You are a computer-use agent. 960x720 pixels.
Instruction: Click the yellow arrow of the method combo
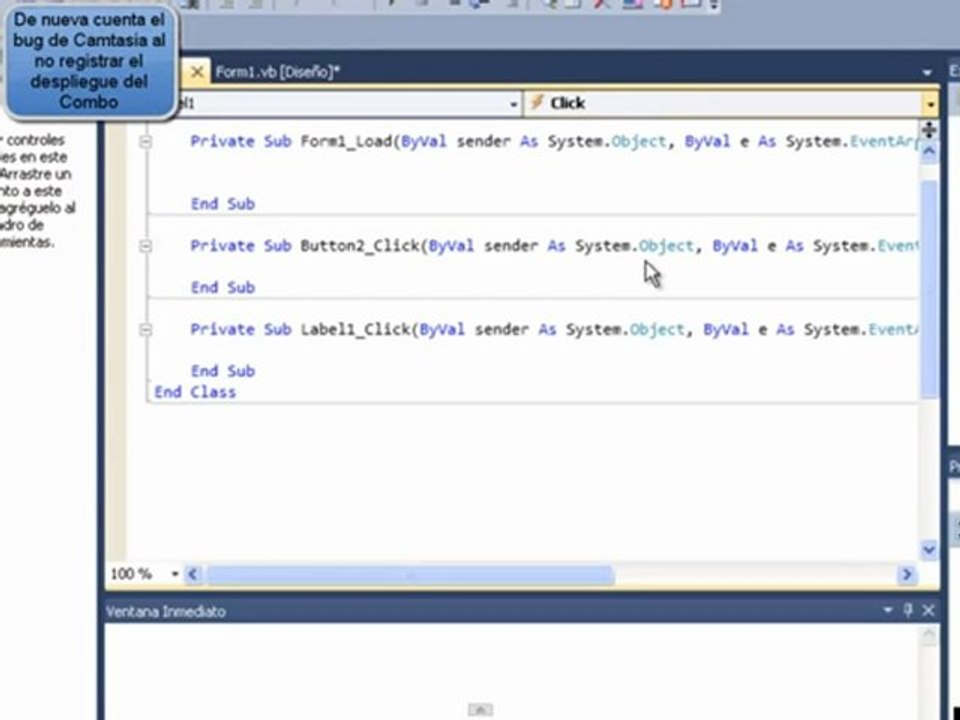931,105
